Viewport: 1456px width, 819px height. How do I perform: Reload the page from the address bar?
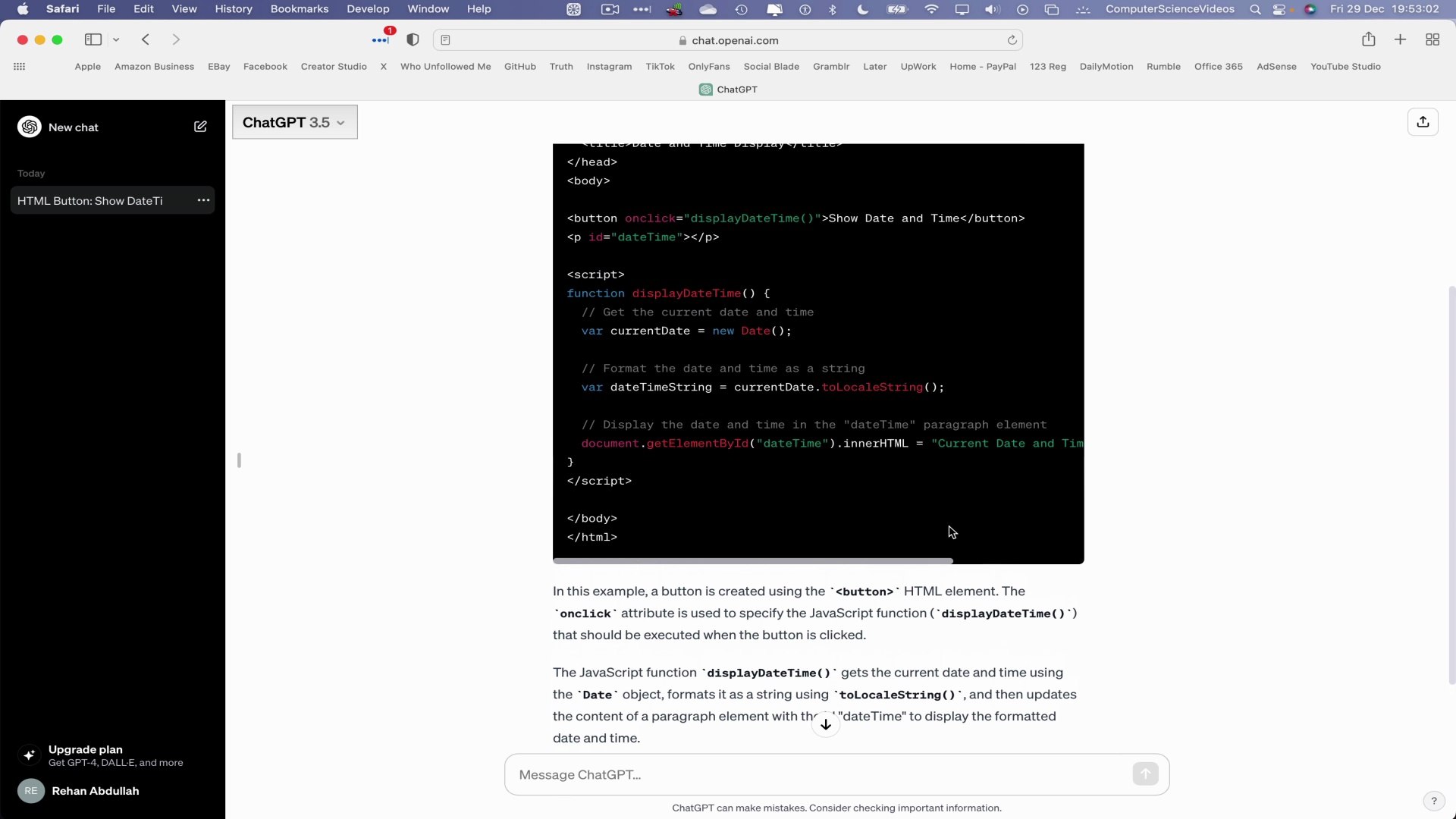1013,39
